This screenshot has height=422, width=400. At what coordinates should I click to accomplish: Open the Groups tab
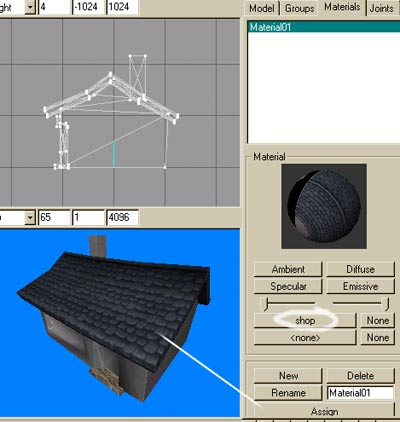(299, 8)
